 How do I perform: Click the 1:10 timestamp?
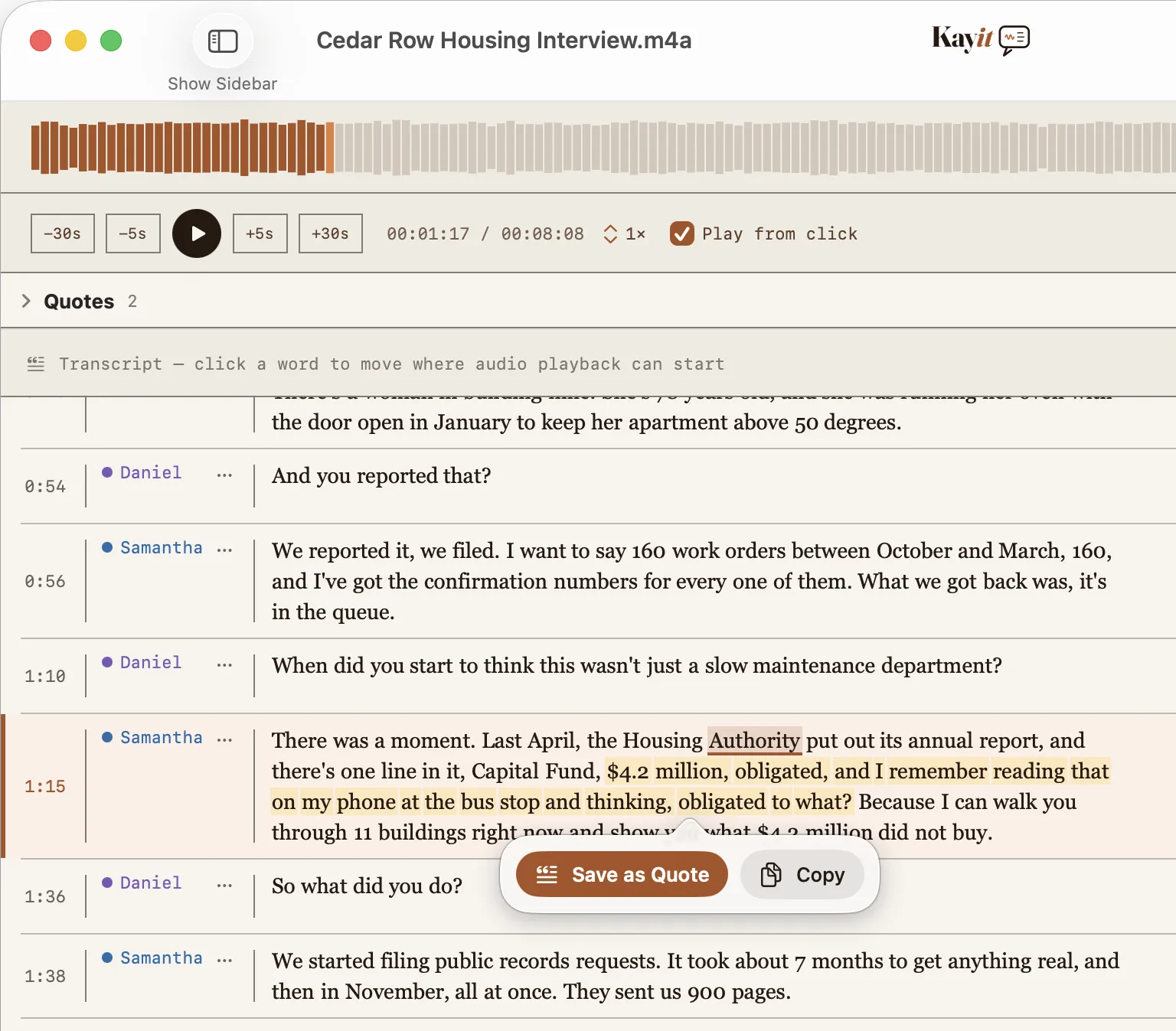[45, 677]
